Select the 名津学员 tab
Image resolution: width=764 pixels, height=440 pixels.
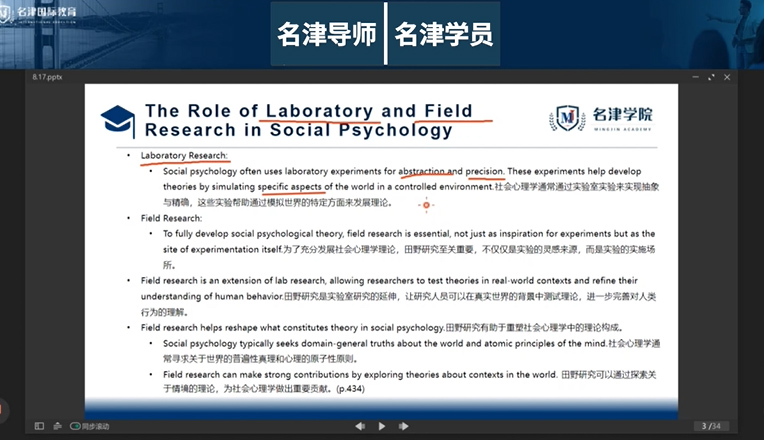coord(443,36)
